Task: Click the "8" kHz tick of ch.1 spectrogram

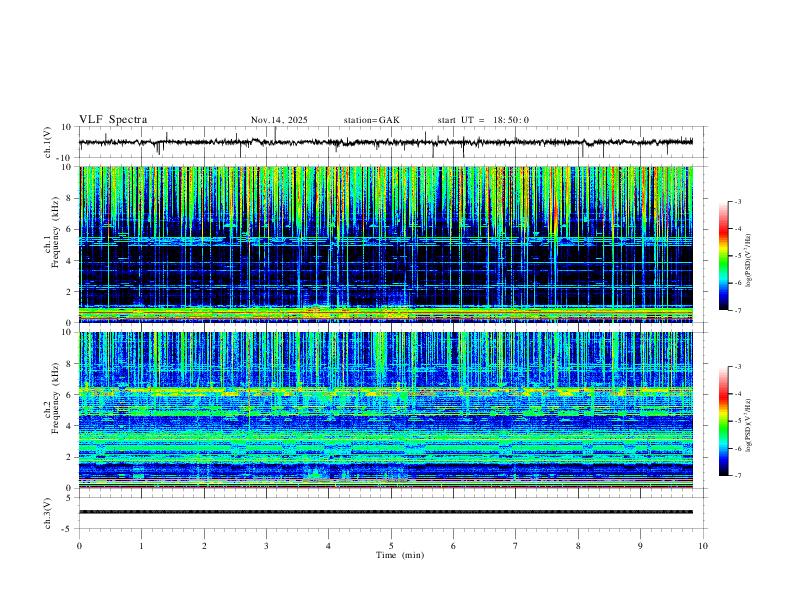Action: coord(70,198)
